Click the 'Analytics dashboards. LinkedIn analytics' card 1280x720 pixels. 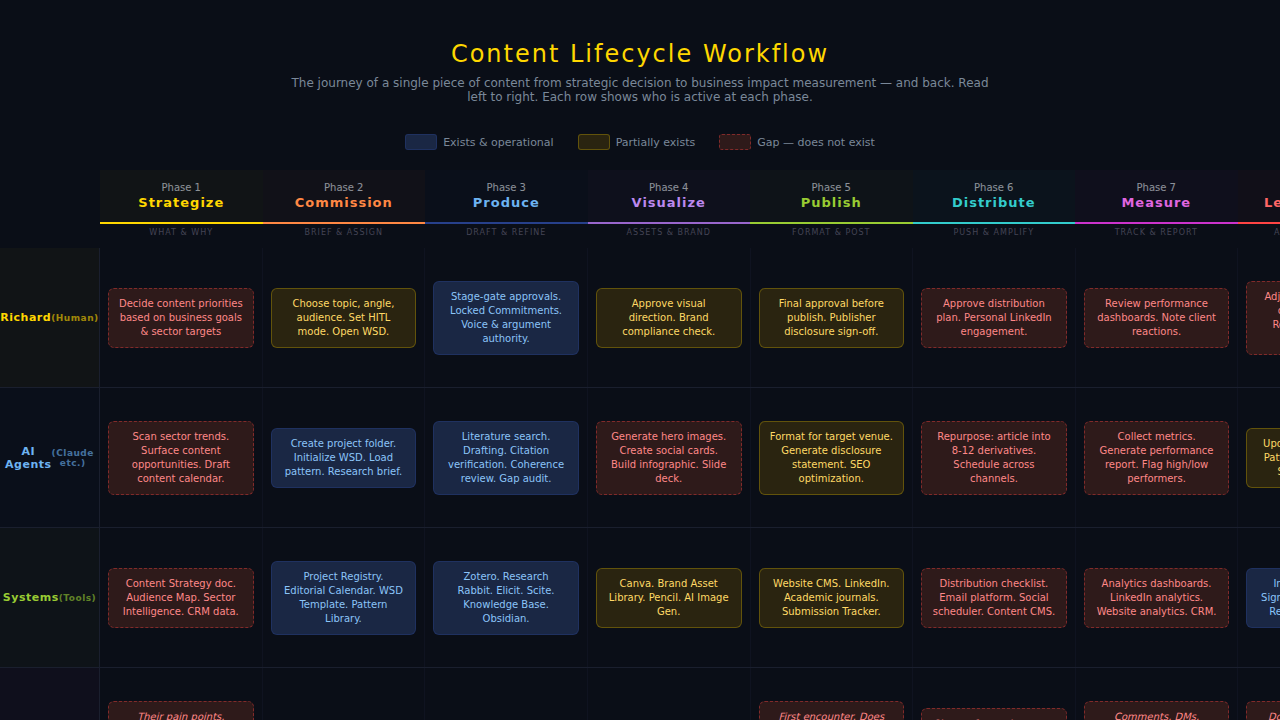coord(1156,597)
